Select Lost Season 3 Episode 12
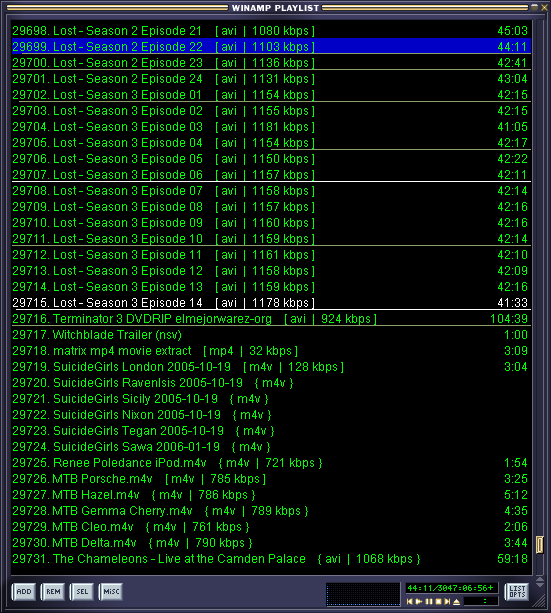 (271, 271)
